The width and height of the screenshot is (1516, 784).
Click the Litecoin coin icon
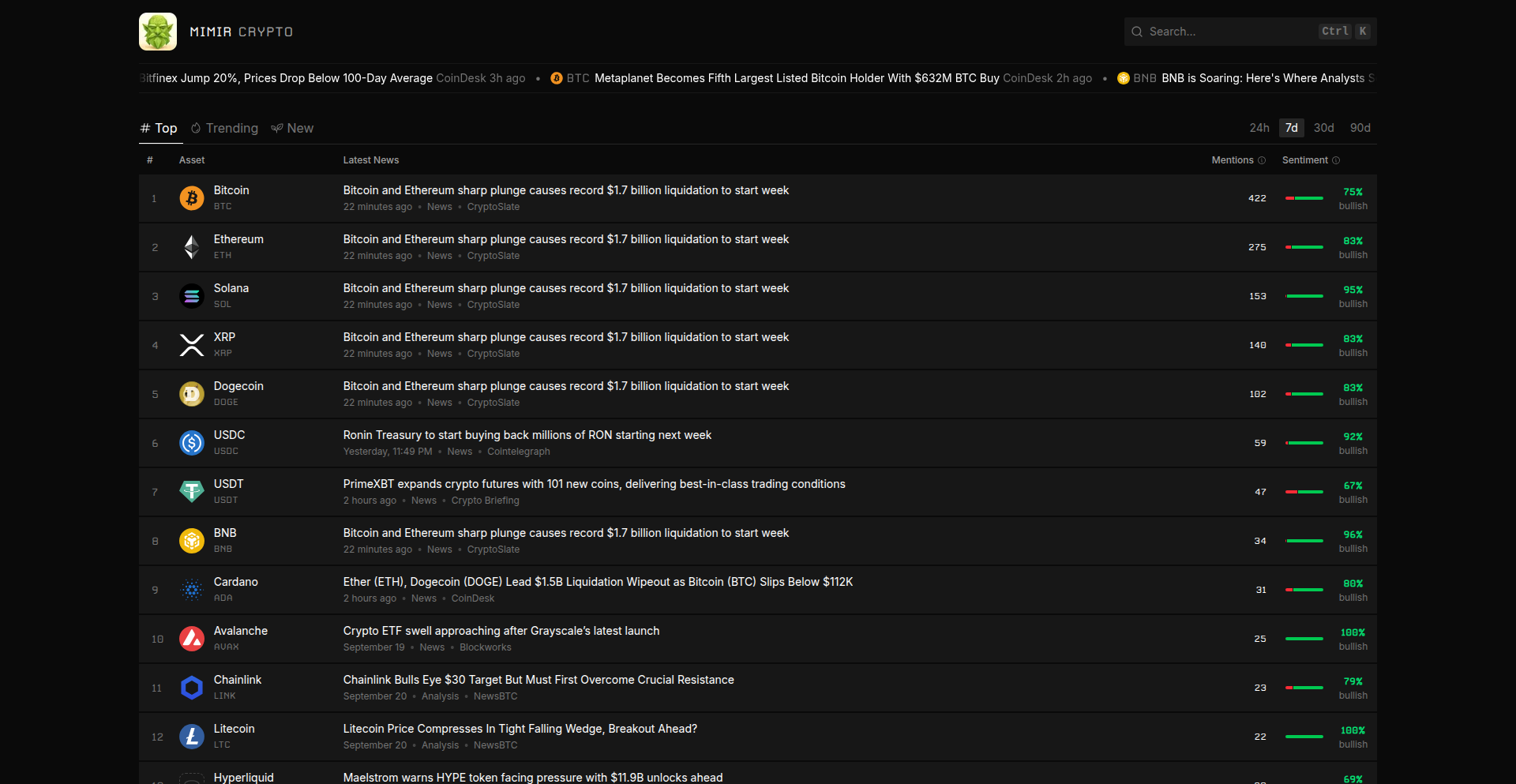192,737
